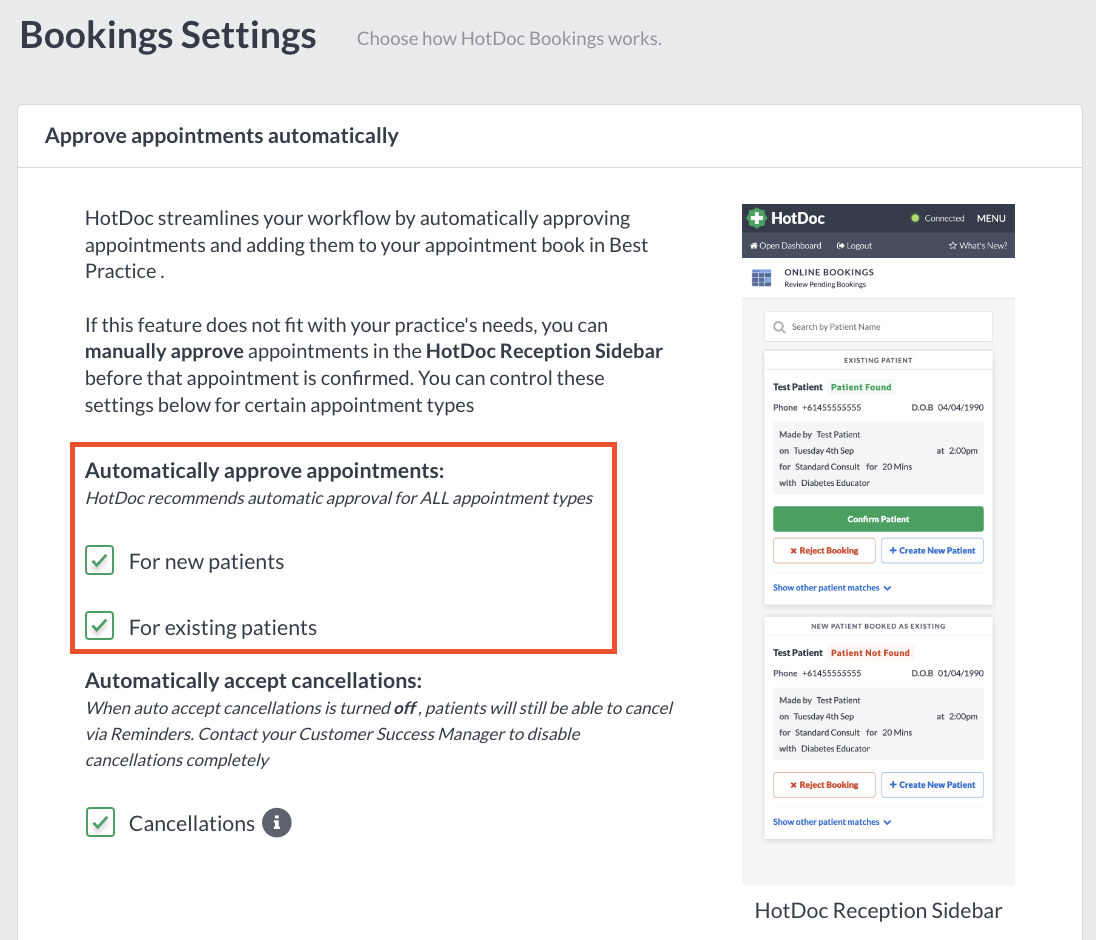Screen dimensions: 1096x940
Task: Click the HotDoc green cross logo
Action: click(x=756, y=218)
